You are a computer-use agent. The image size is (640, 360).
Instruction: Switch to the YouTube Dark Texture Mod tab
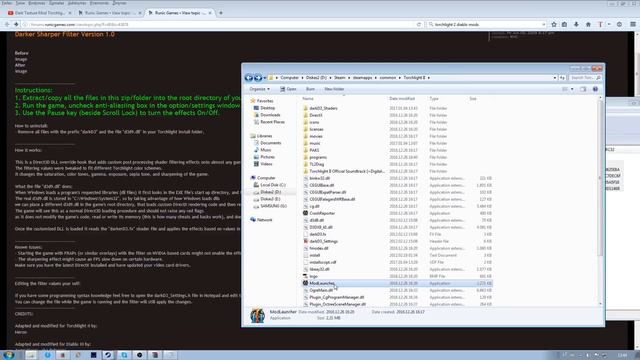40,13
